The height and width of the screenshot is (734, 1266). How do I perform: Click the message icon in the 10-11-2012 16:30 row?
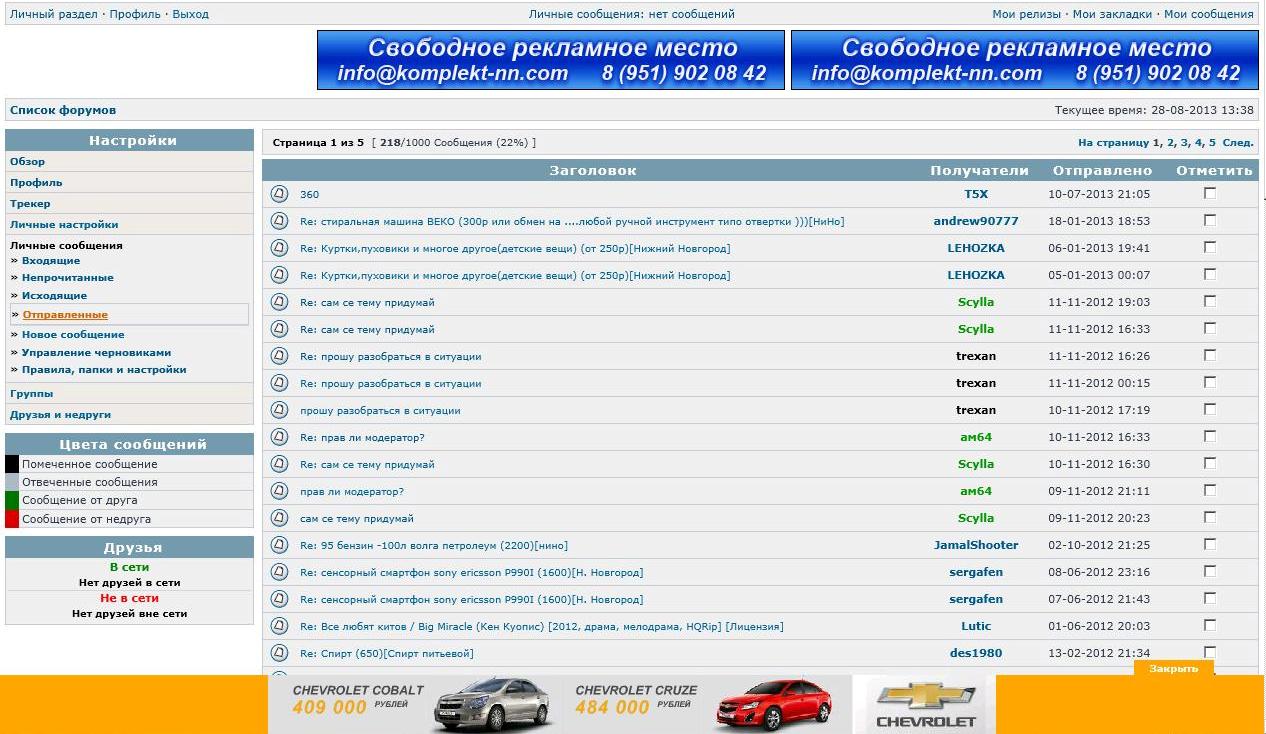coord(280,464)
